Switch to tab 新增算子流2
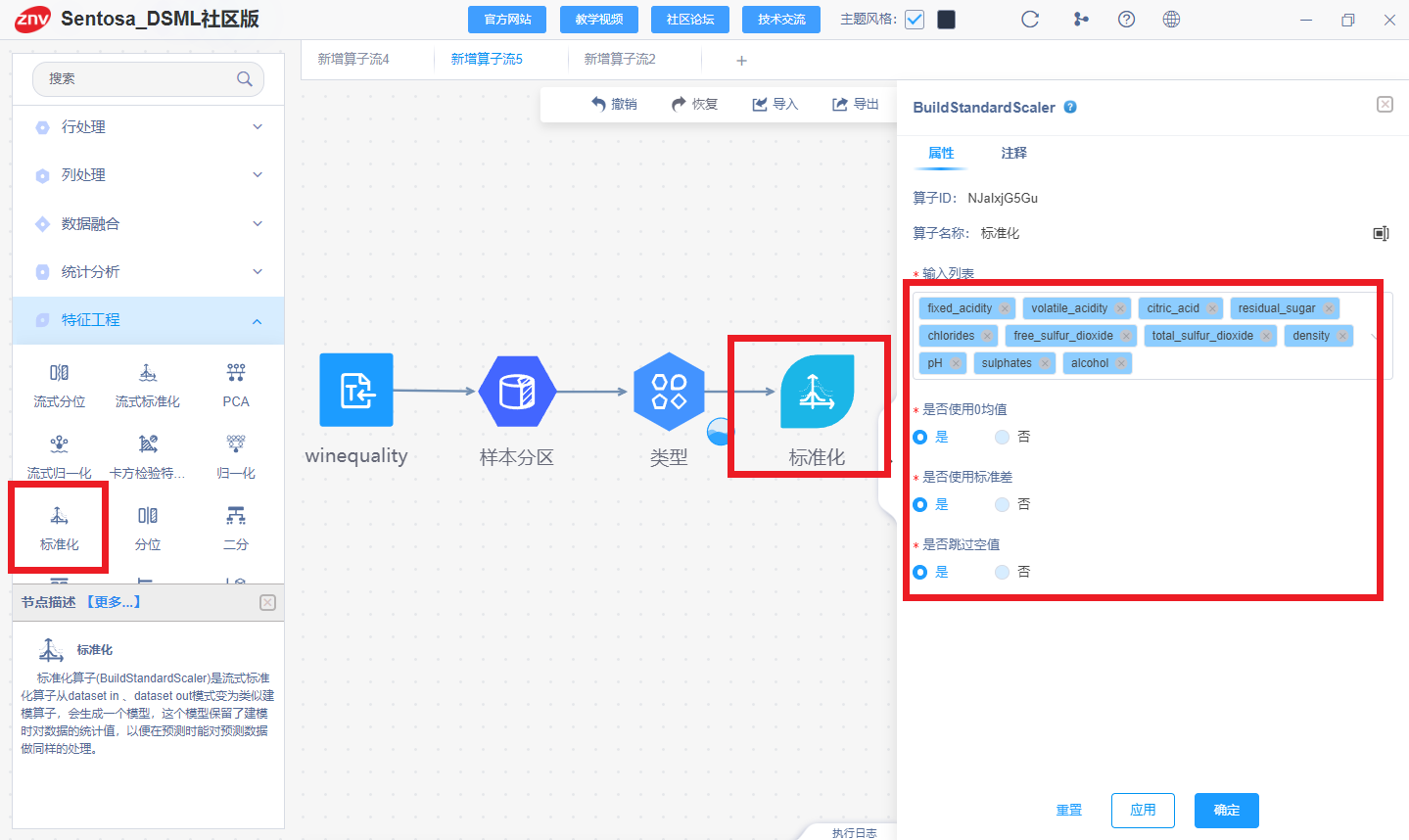Screen dimensions: 1409x840 point(620,59)
